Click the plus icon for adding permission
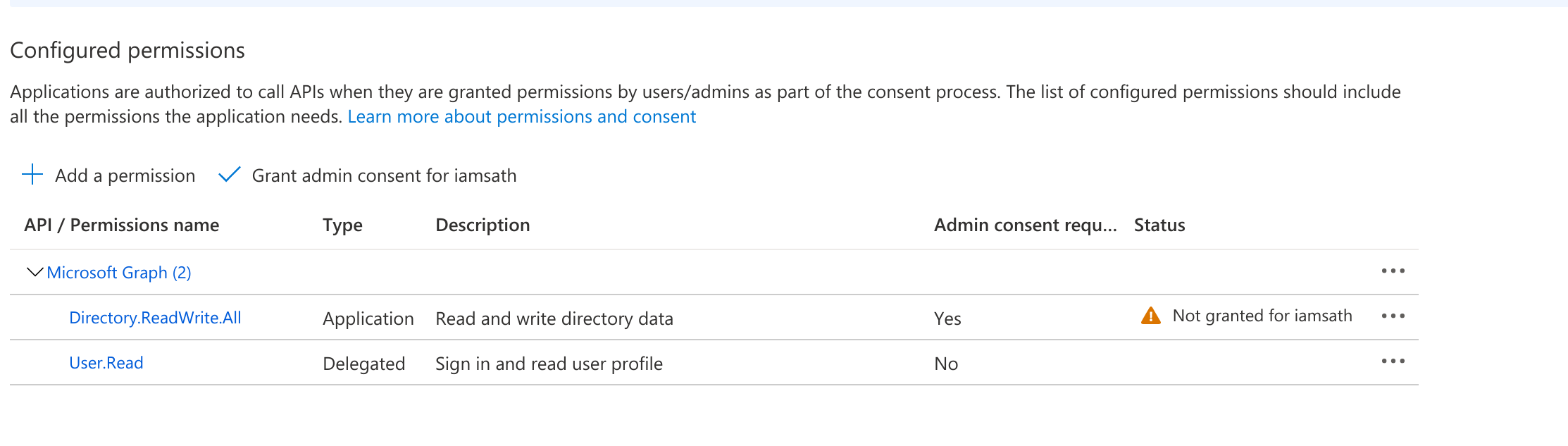Viewport: 1568px width, 446px height. (x=32, y=175)
